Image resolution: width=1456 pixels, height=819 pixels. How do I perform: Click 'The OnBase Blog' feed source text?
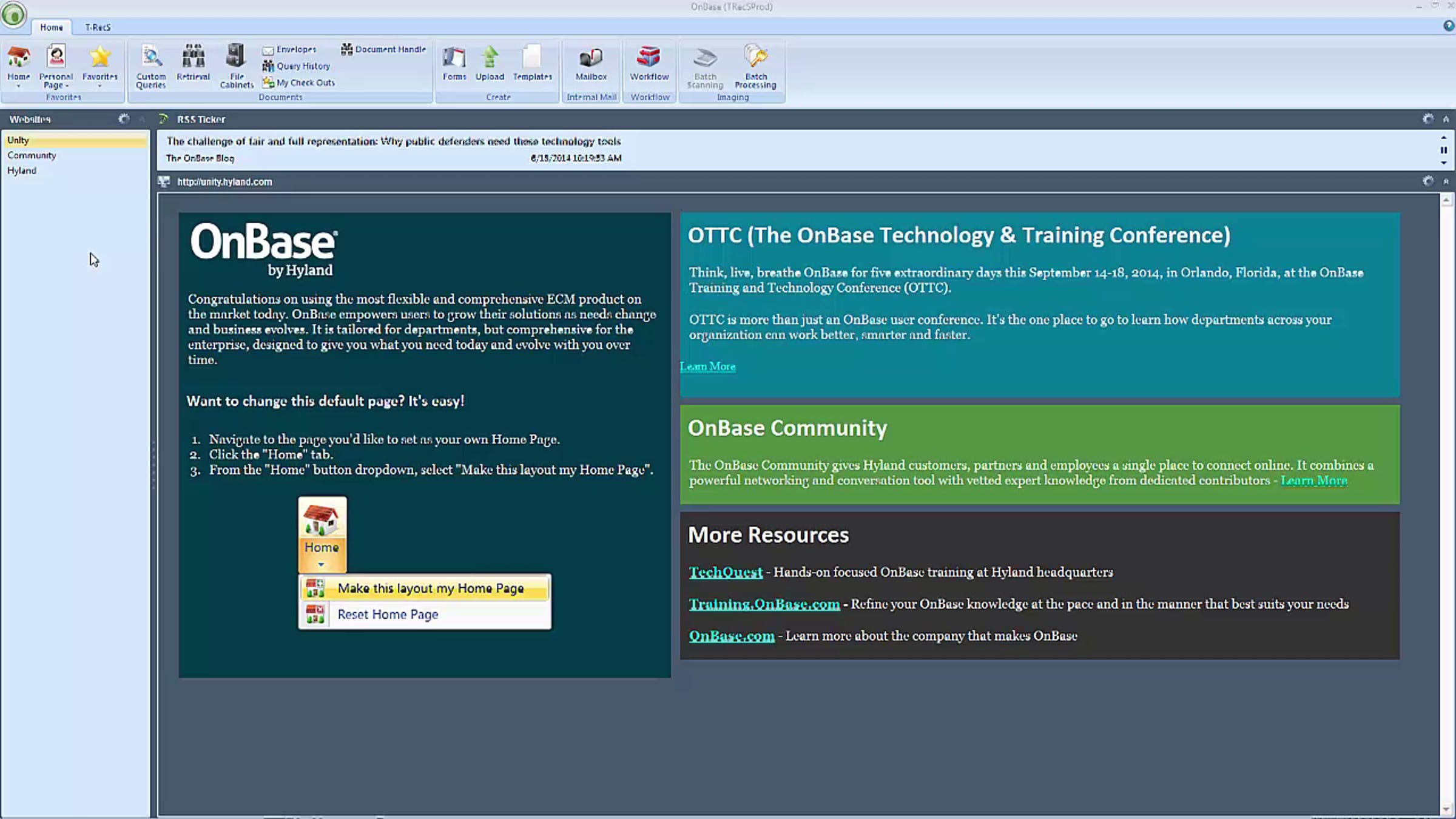200,158
